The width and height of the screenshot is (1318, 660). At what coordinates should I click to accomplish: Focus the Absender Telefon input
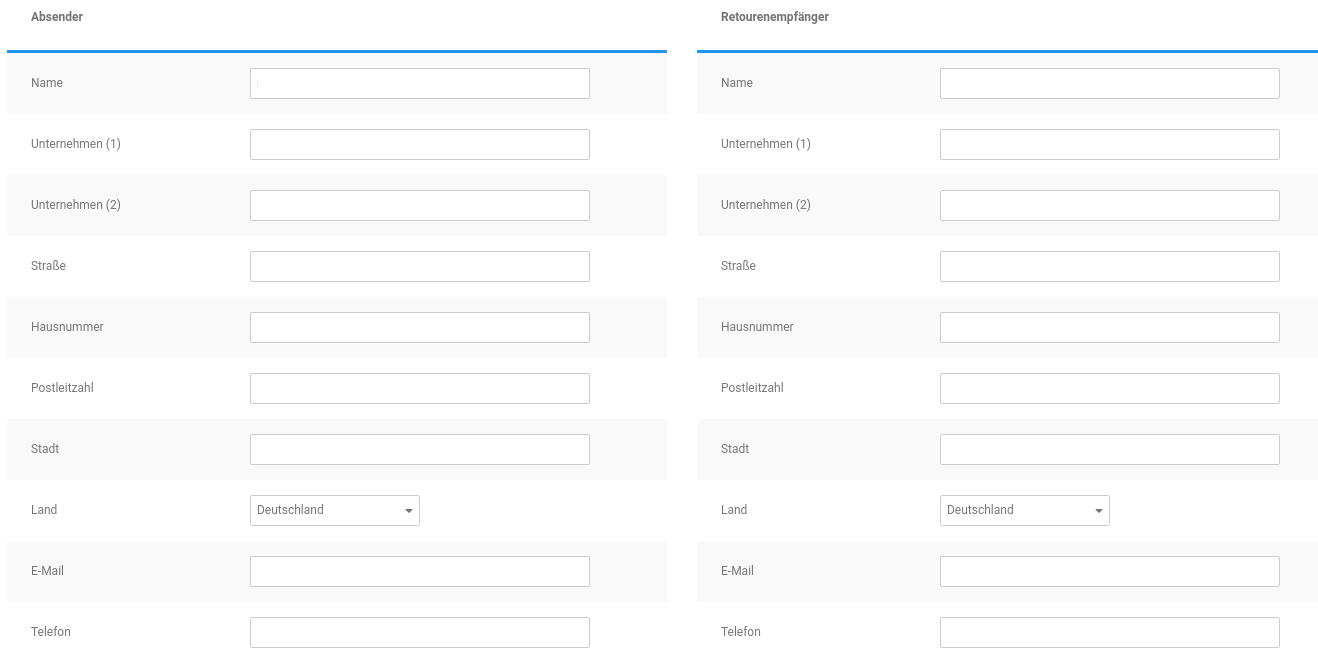tap(419, 632)
